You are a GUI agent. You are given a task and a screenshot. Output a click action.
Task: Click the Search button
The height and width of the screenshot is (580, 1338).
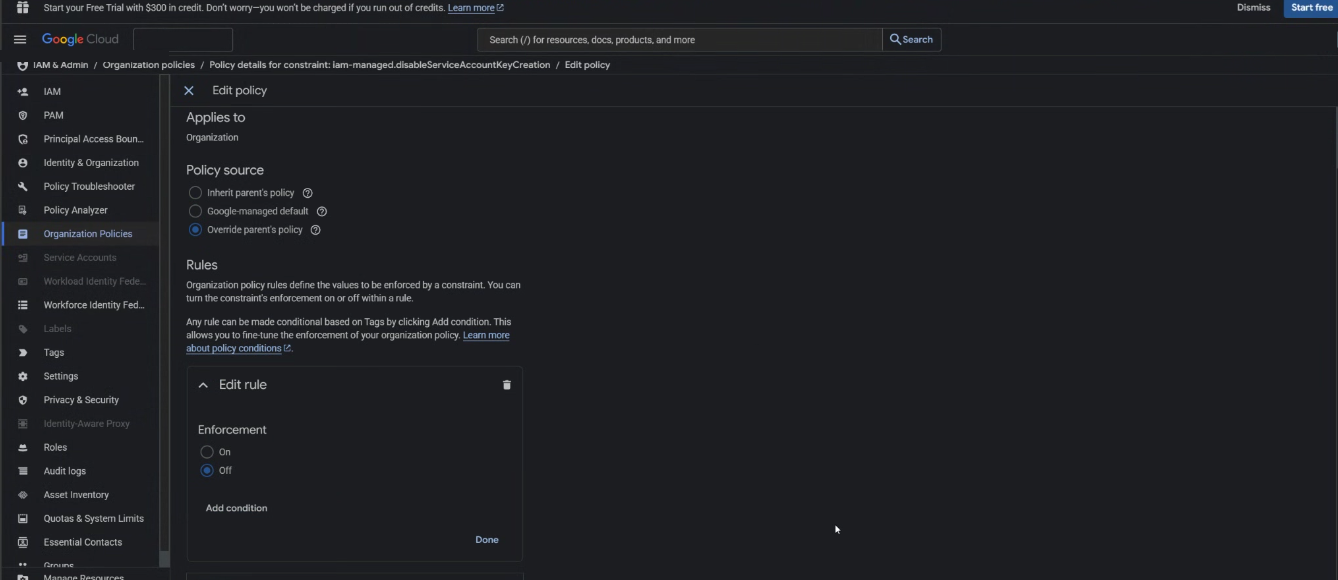point(911,40)
